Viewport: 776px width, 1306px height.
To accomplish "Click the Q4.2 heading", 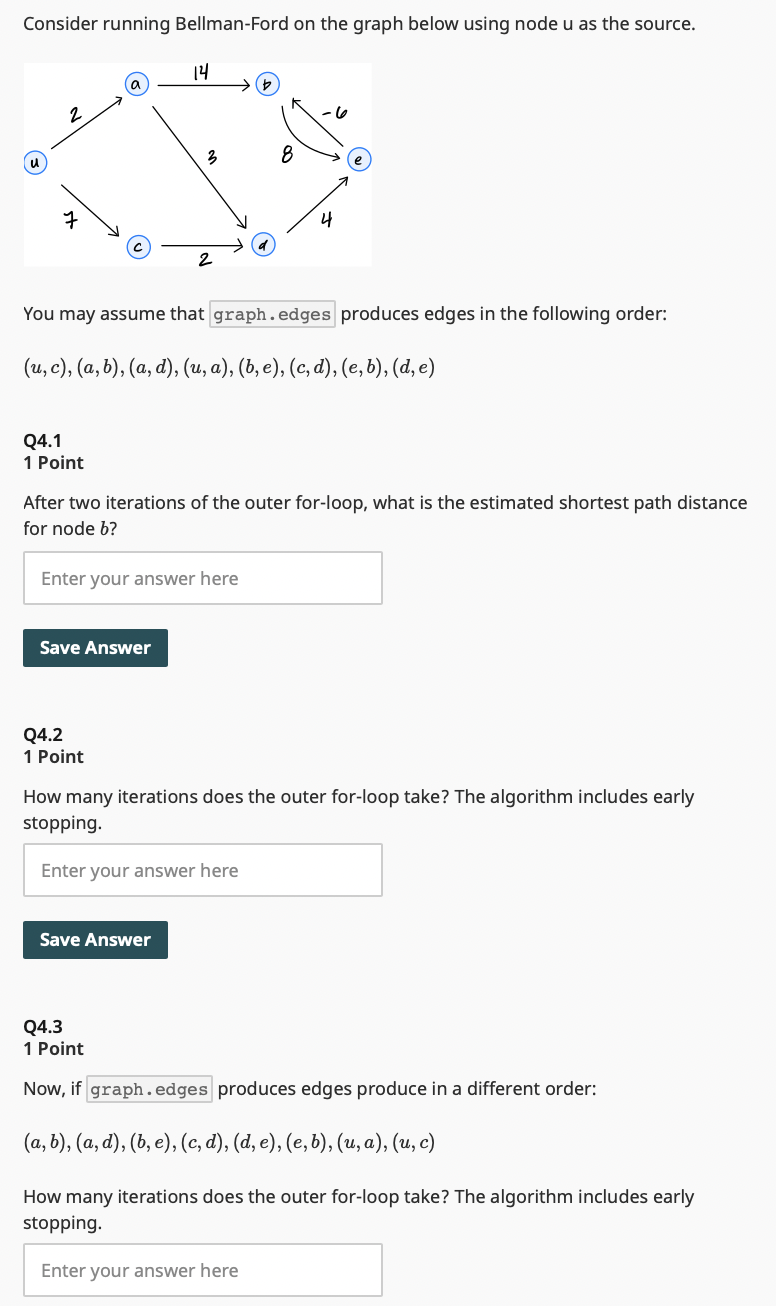I will tap(41, 734).
